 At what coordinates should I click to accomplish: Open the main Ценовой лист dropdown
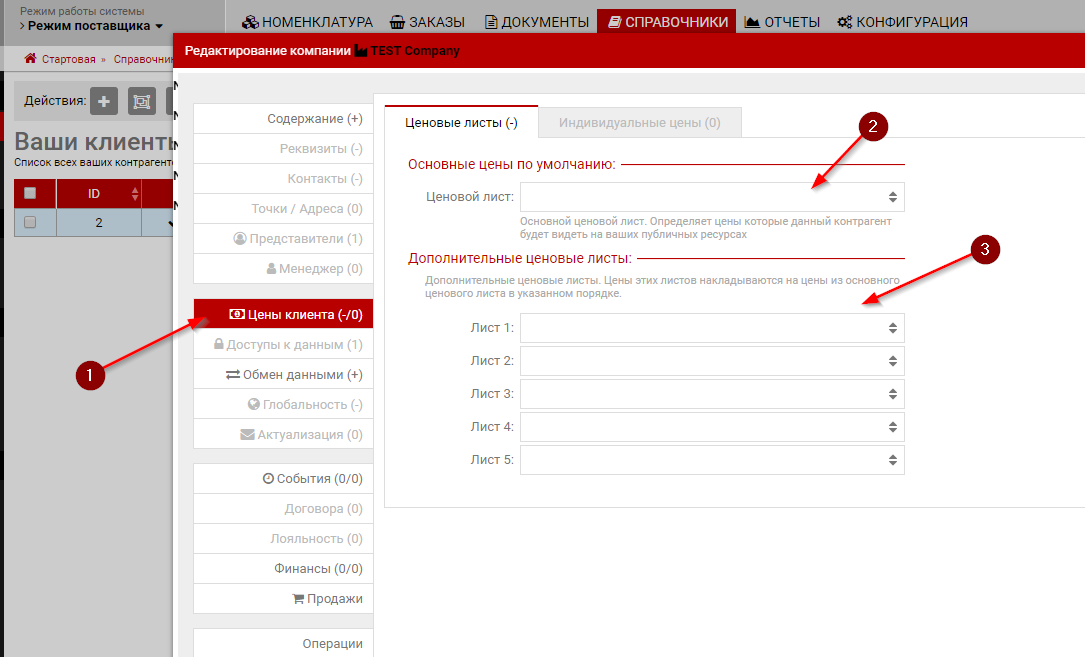(712, 197)
